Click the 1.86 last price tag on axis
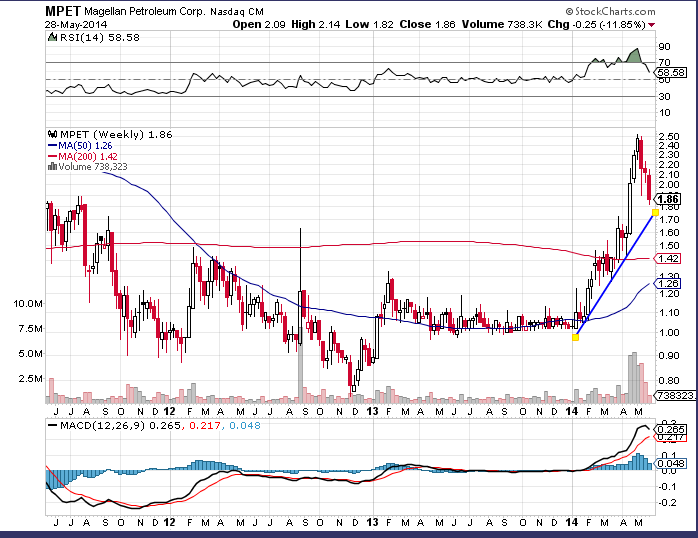Screen dimensions: 698x538 tap(668, 199)
